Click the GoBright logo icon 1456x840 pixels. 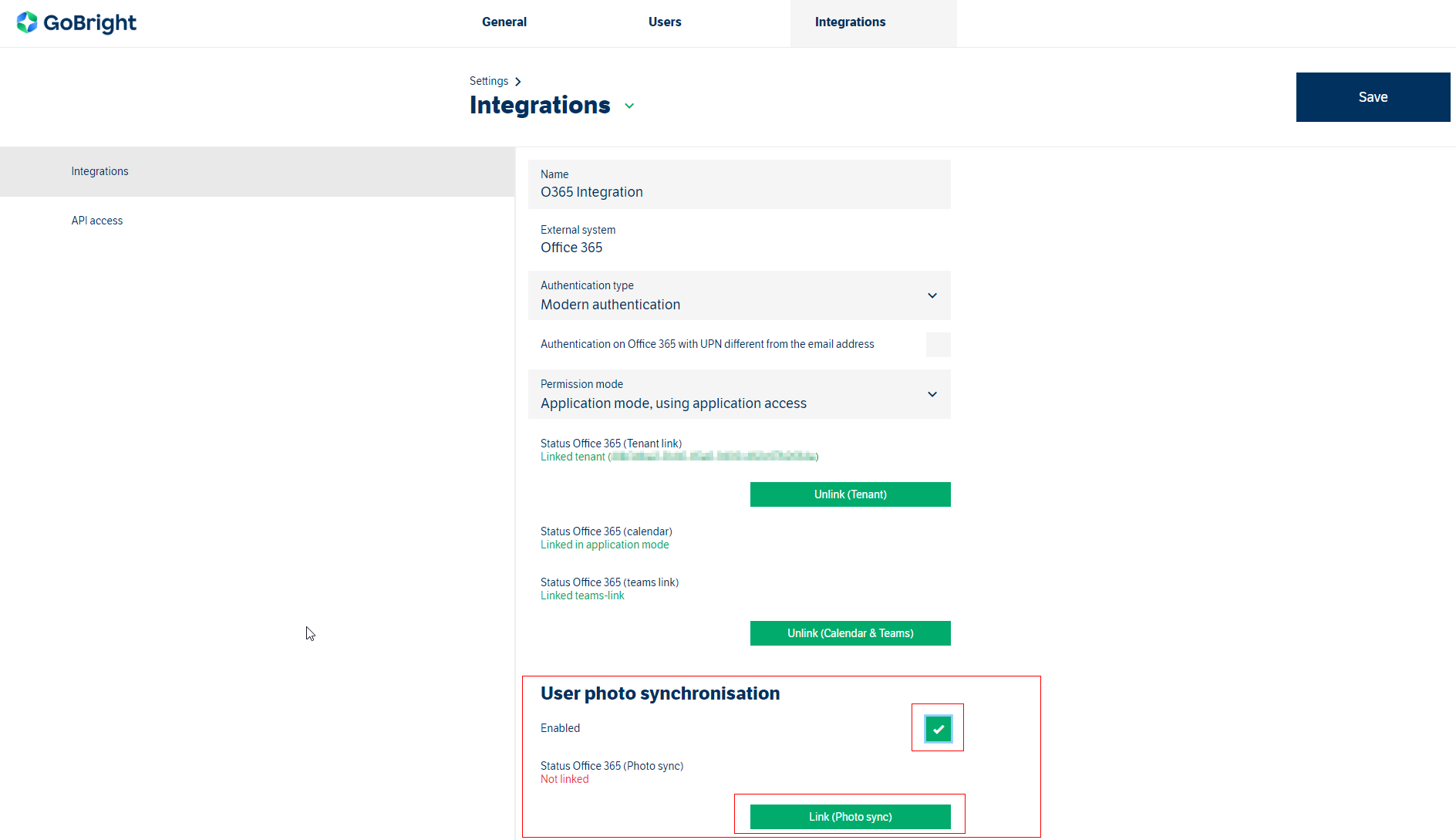coord(27,22)
